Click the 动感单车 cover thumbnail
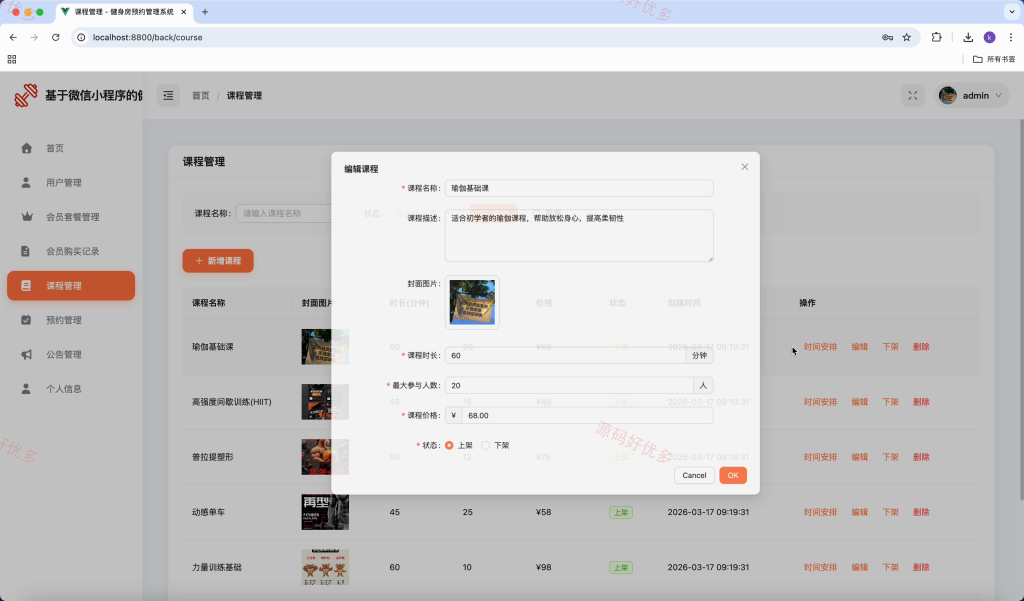 point(325,512)
